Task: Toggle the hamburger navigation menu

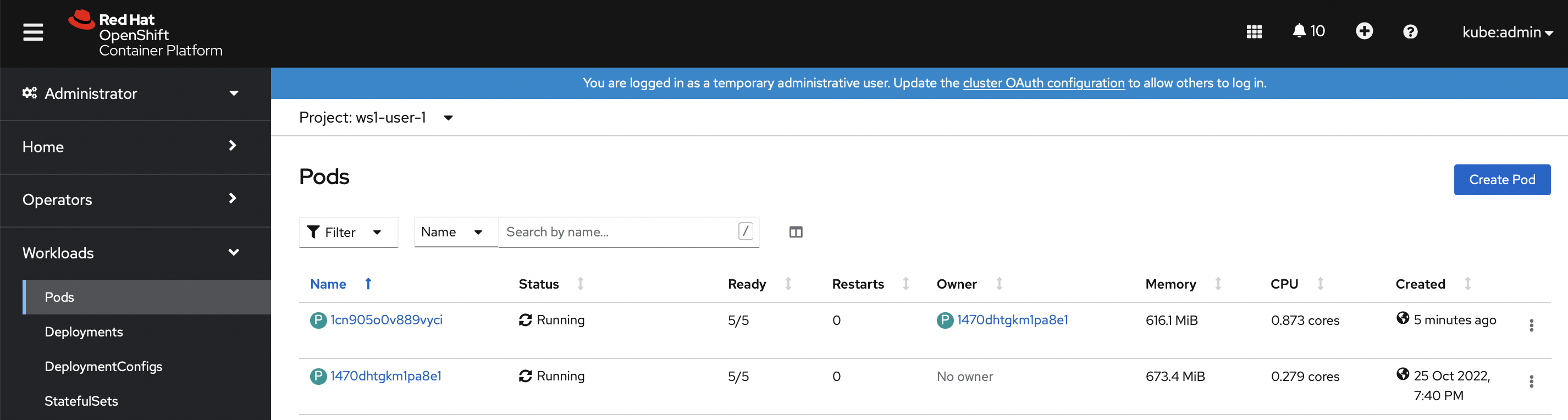Action: (x=33, y=32)
